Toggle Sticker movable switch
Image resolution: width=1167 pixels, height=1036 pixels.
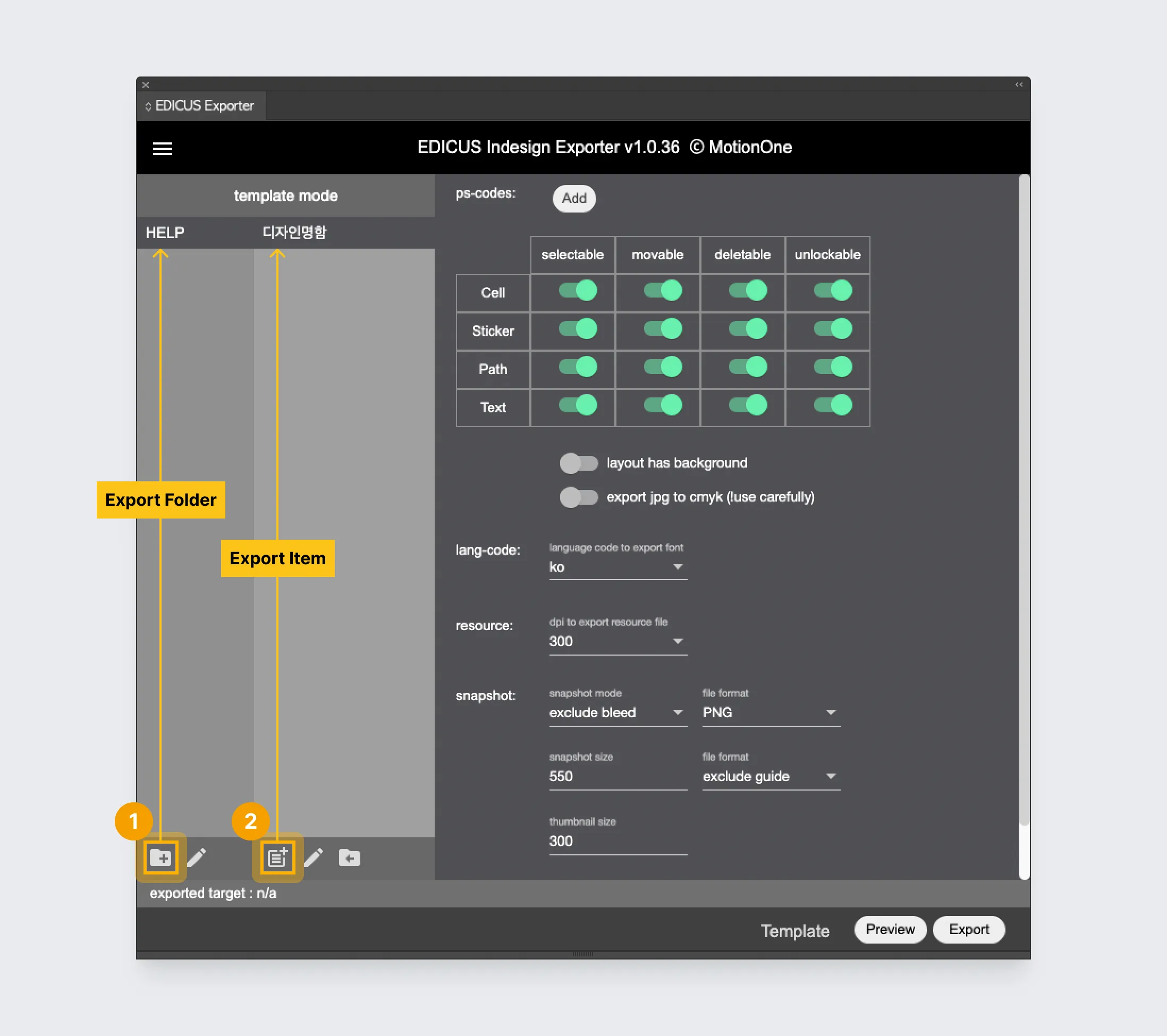pyautogui.click(x=663, y=329)
